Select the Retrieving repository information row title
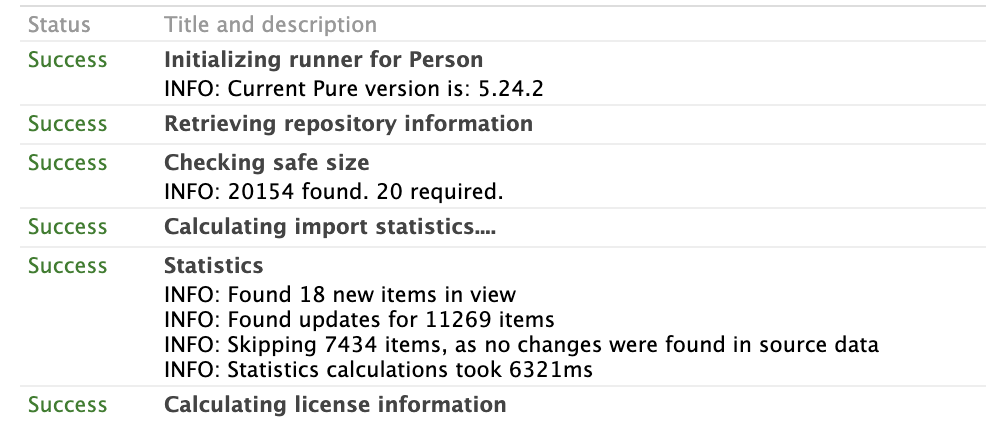This screenshot has height=424, width=986. pos(348,124)
